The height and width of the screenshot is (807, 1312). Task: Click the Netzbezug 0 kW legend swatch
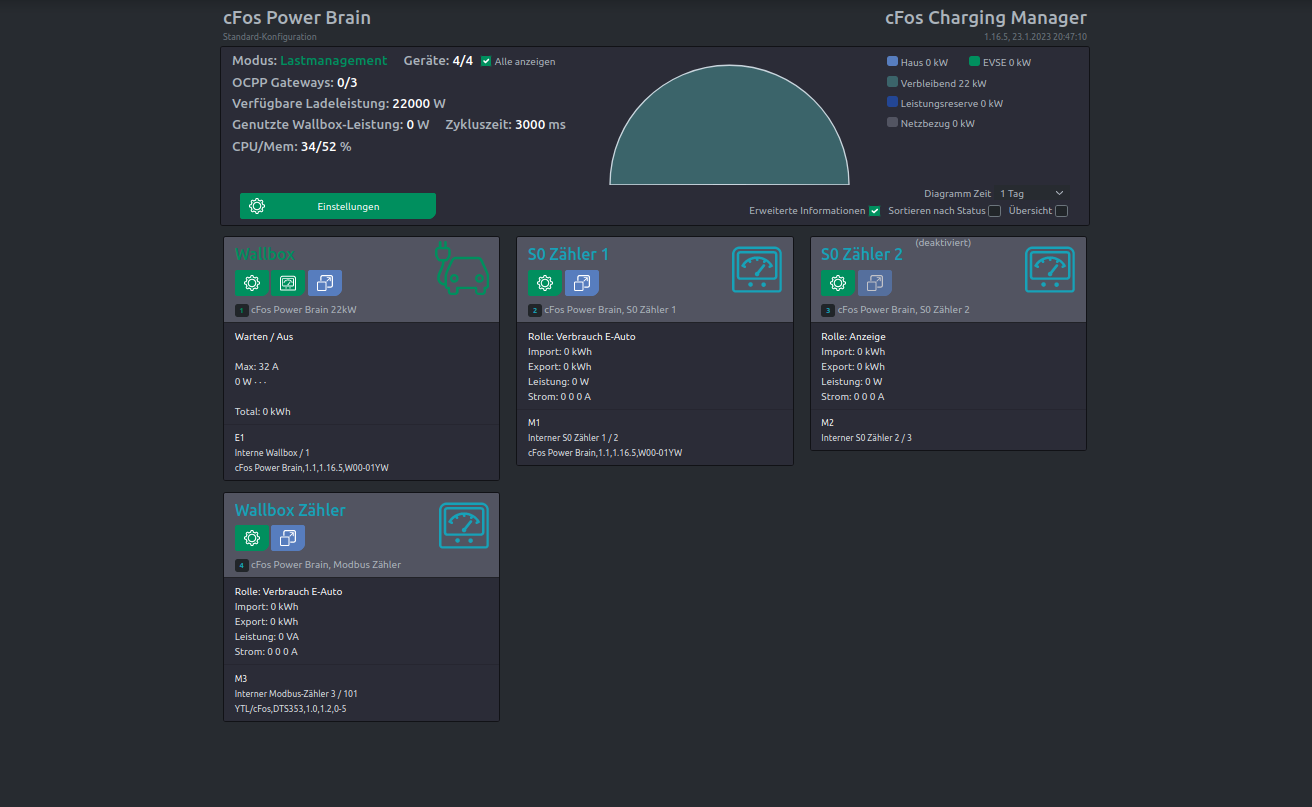coord(892,123)
